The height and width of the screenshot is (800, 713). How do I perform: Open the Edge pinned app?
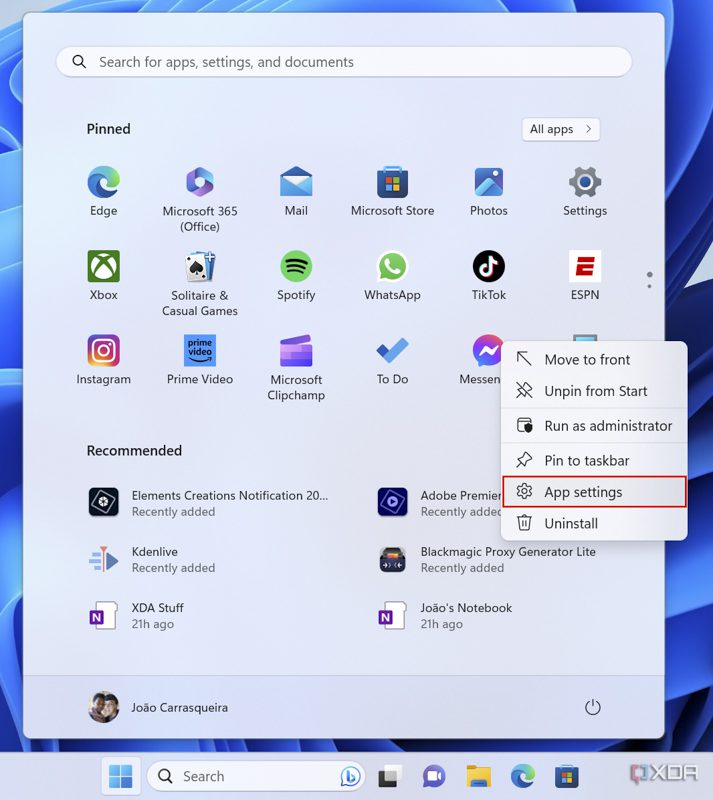pyautogui.click(x=104, y=191)
